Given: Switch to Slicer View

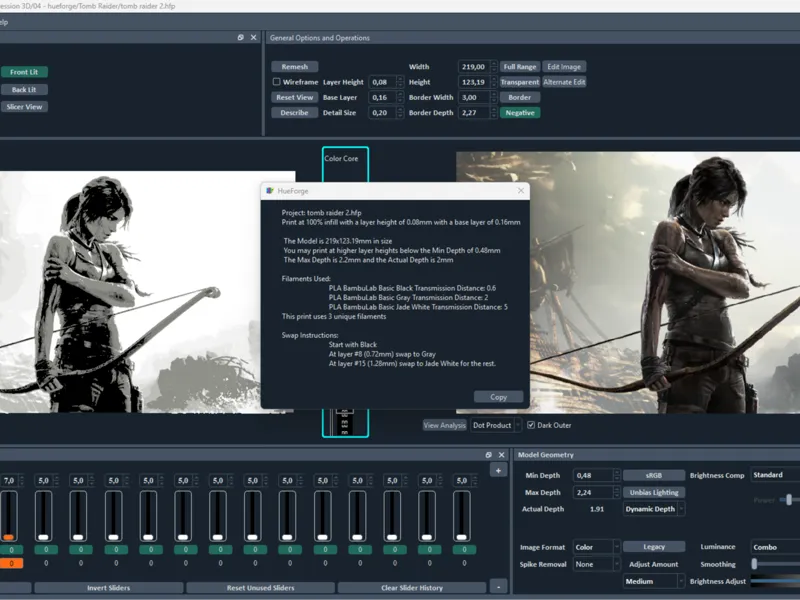Looking at the screenshot, I should (24, 107).
